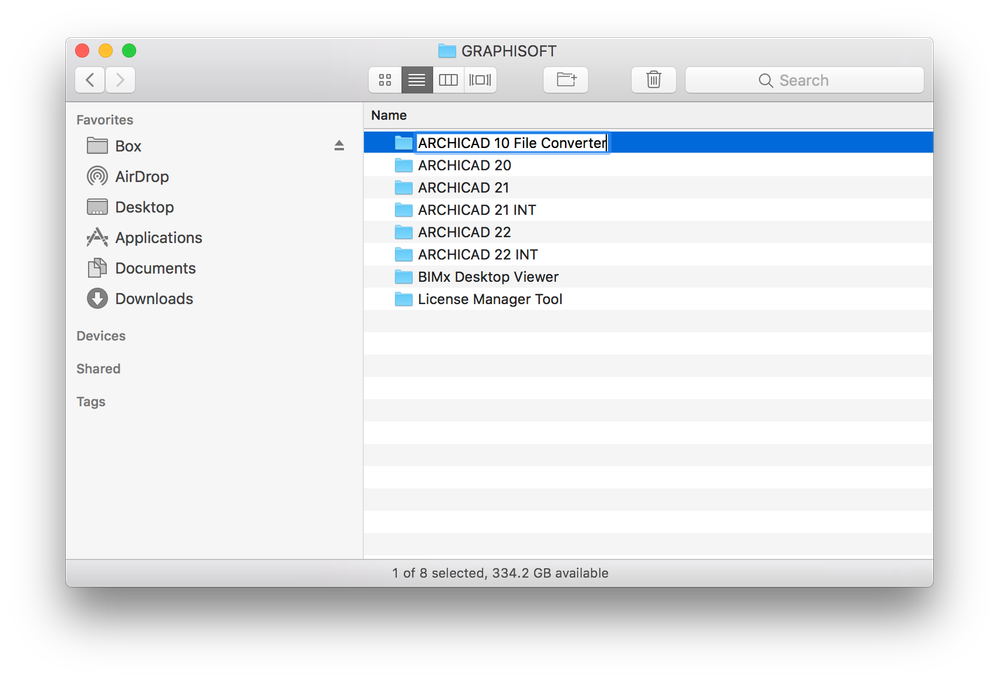This screenshot has height=681, width=999.
Task: Switch to list view
Action: coord(417,80)
